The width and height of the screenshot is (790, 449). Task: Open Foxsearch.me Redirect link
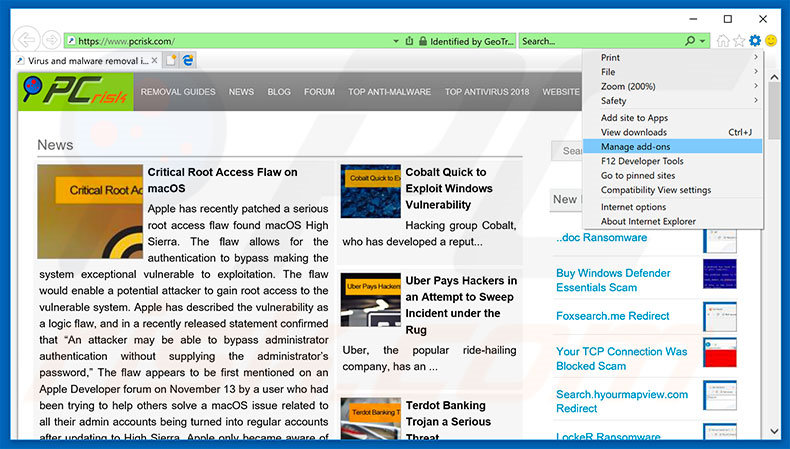(613, 316)
